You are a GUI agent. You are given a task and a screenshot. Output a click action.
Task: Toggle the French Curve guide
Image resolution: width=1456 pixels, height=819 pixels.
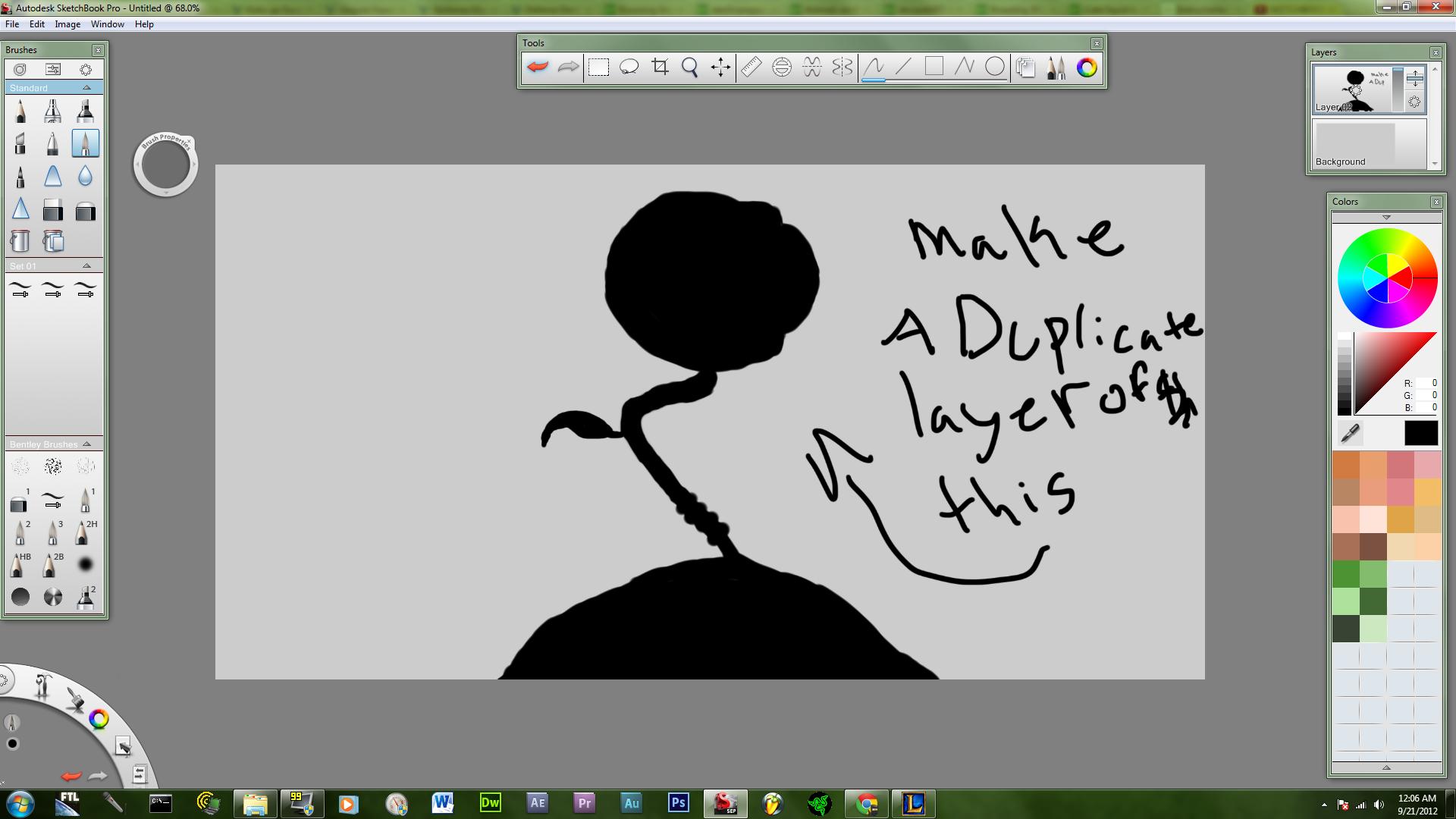tap(812, 67)
